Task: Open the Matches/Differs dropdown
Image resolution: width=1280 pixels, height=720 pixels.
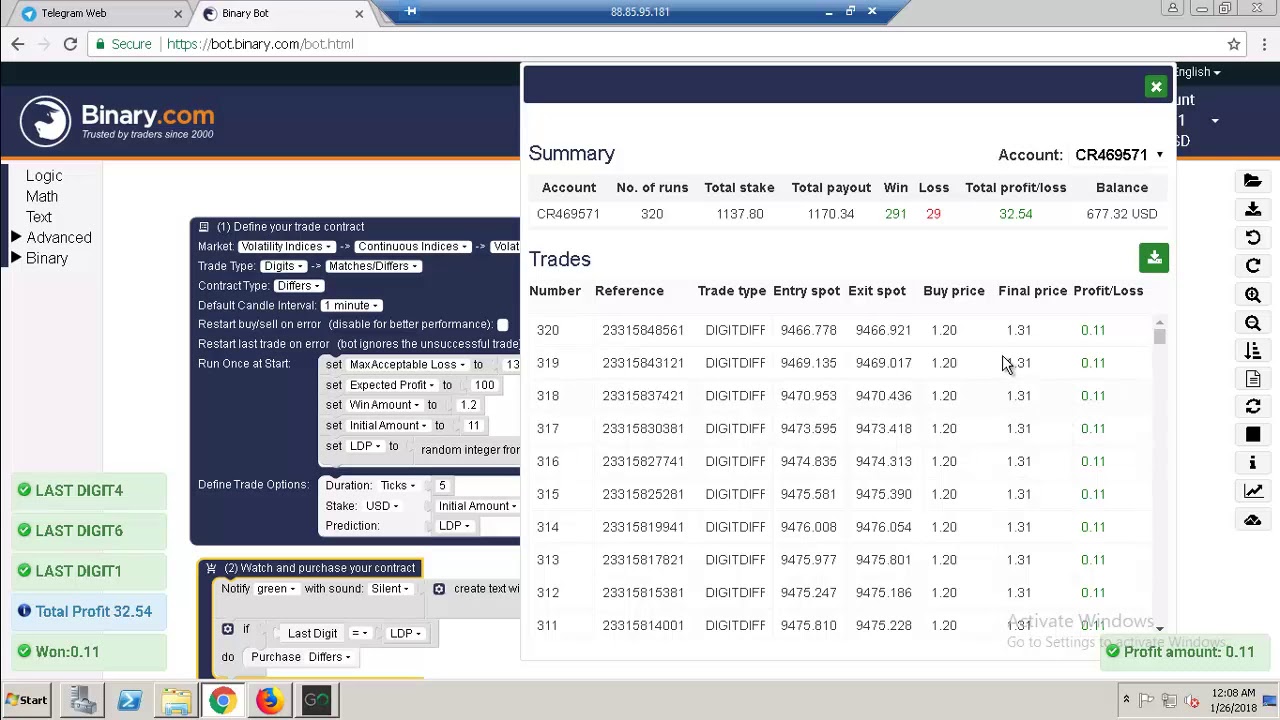Action: click(374, 266)
